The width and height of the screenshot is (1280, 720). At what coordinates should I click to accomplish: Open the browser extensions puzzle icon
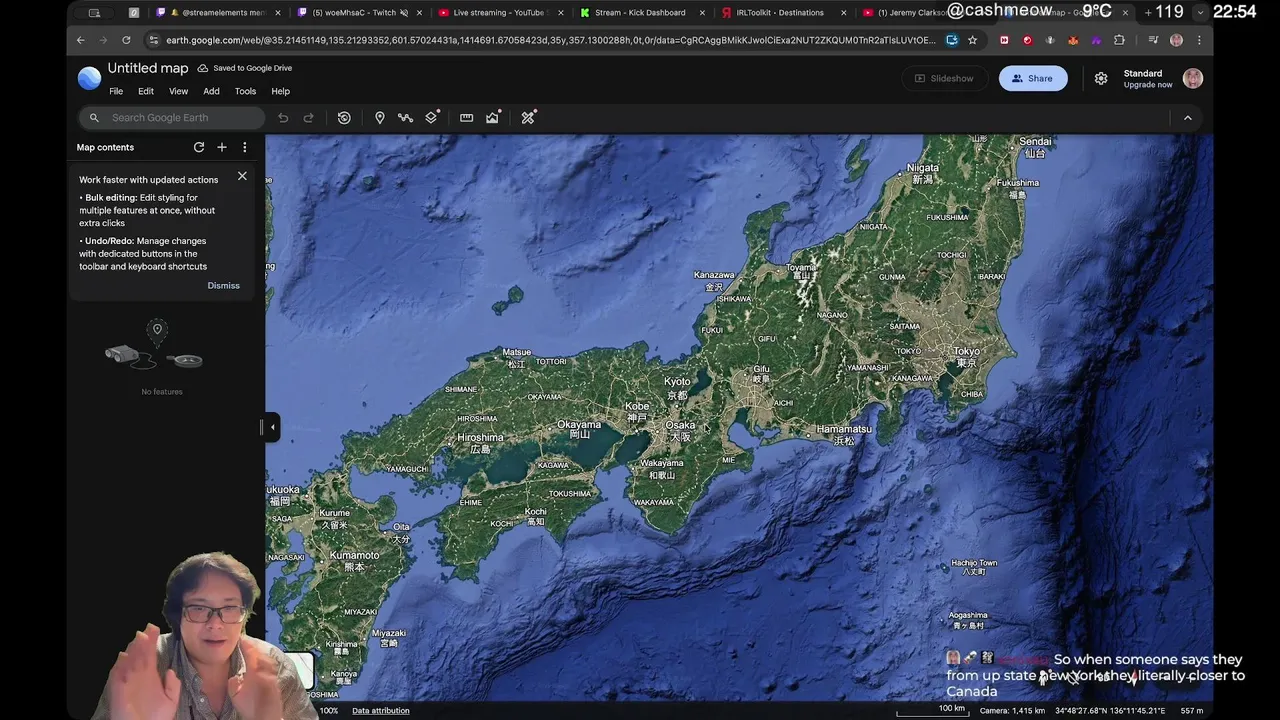pos(1119,40)
